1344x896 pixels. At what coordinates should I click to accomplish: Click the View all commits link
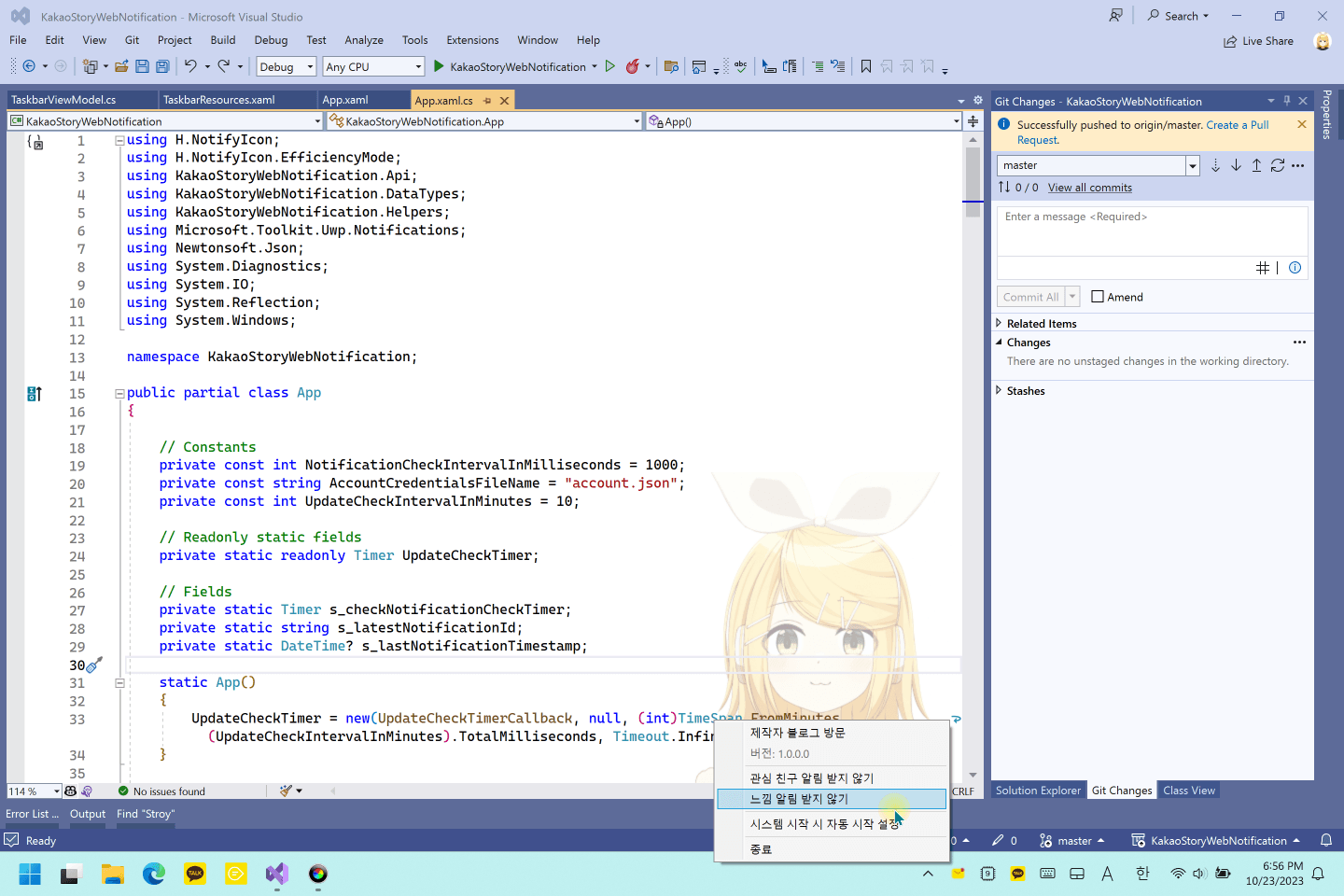pyautogui.click(x=1089, y=188)
